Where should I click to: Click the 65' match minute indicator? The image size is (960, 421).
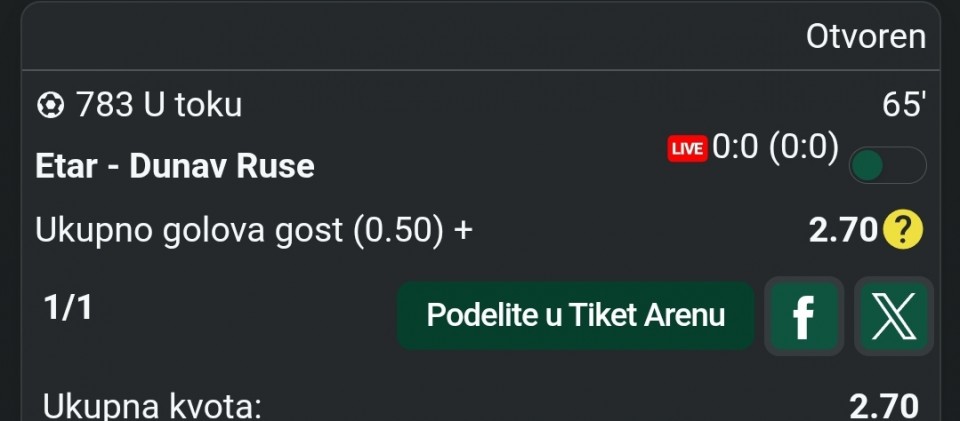pos(903,105)
